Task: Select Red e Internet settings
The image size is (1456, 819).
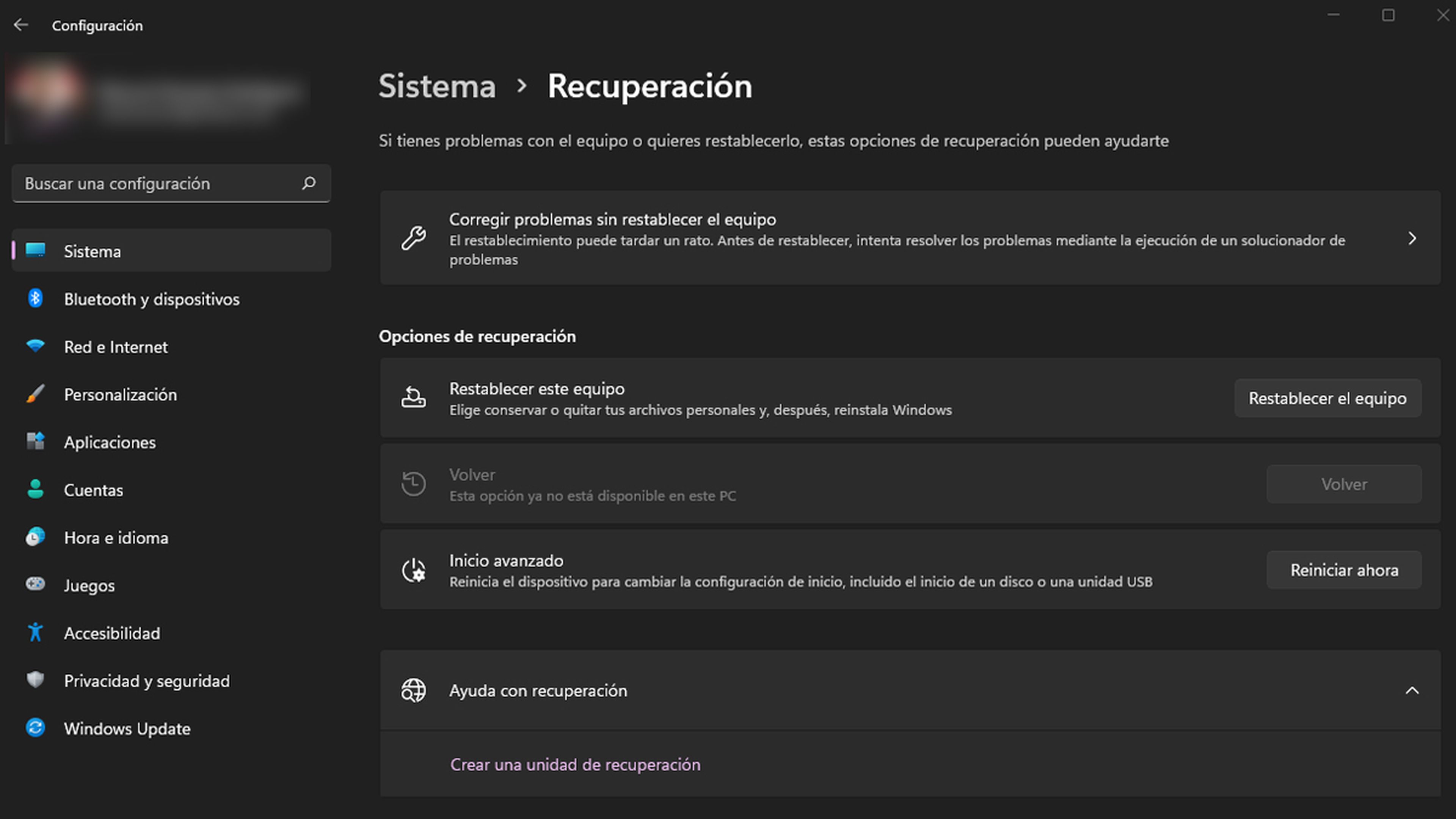Action: [x=171, y=346]
